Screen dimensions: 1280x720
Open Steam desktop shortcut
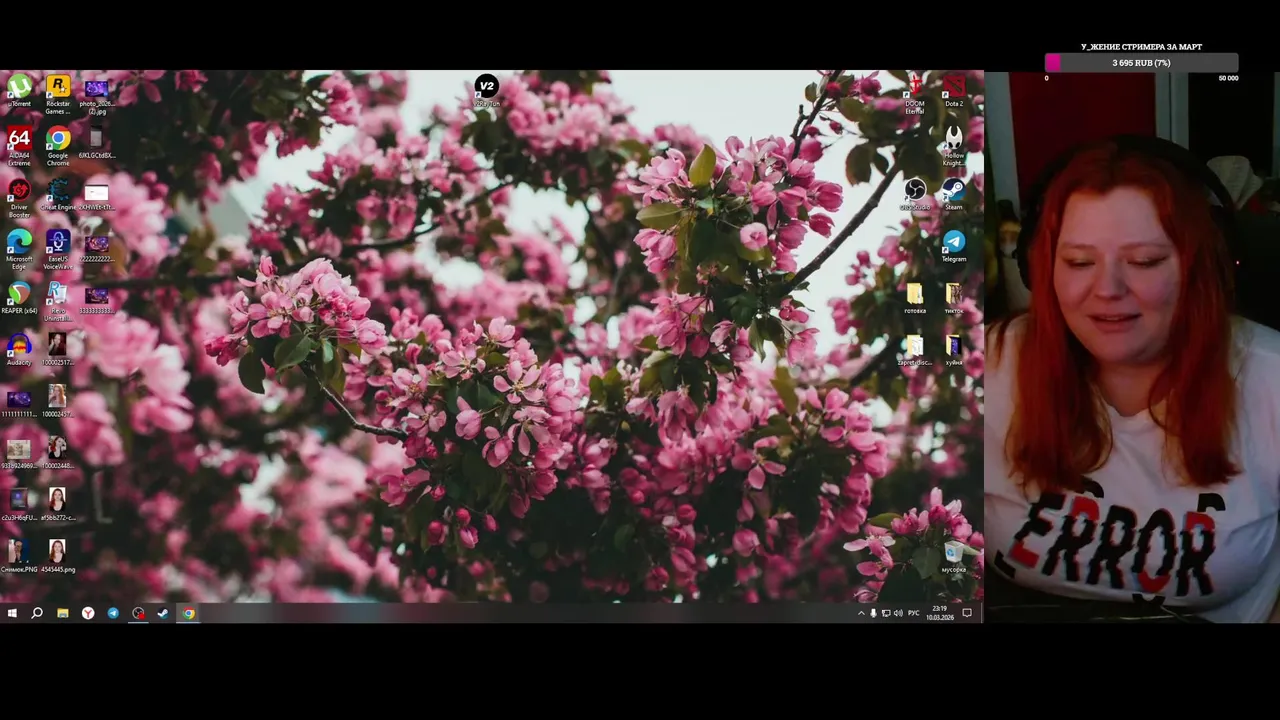click(x=954, y=194)
